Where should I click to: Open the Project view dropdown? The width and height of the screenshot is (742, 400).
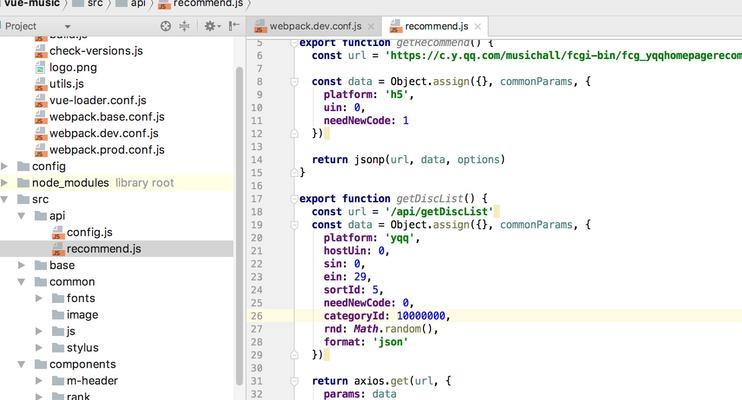point(68,27)
